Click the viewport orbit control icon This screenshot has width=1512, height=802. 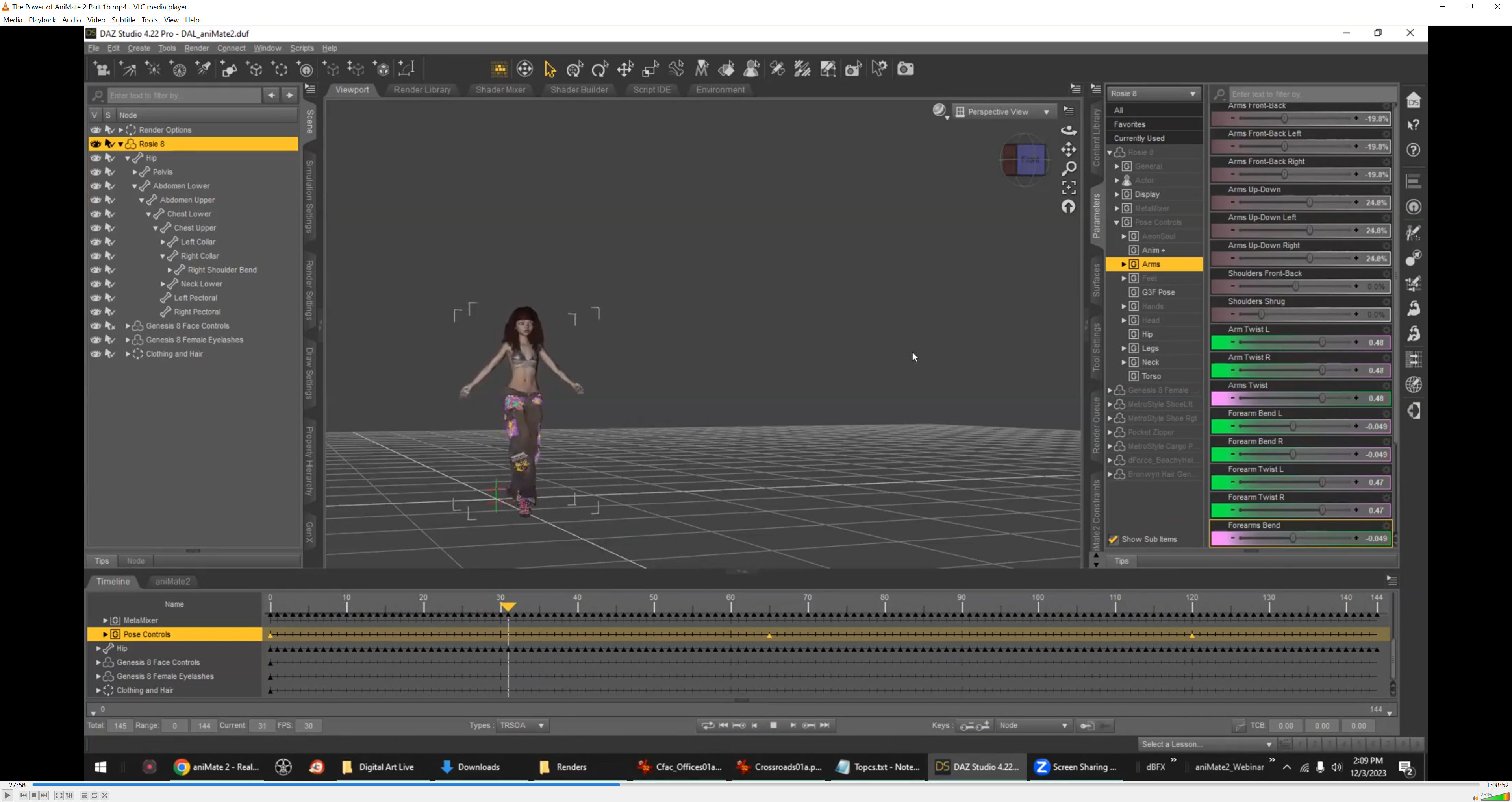1069,130
